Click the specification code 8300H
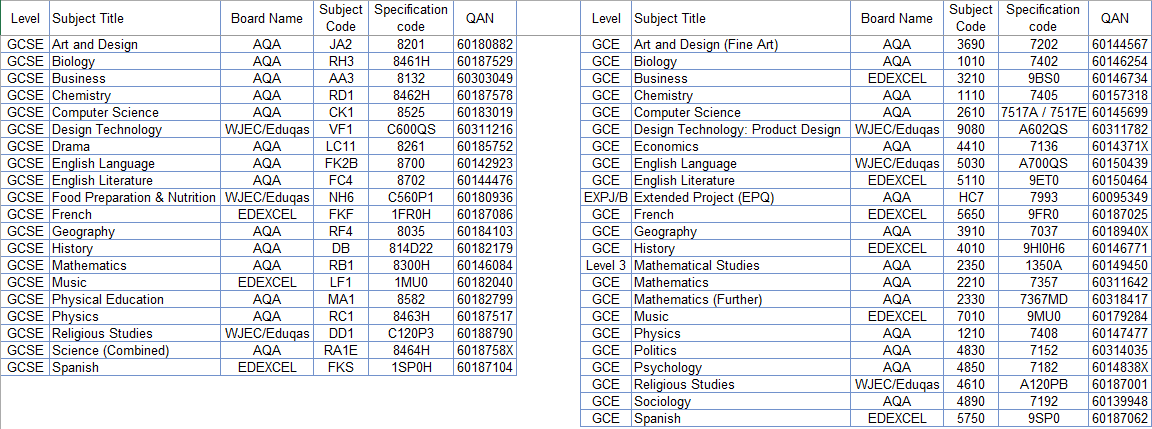1152x429 pixels. click(x=411, y=266)
